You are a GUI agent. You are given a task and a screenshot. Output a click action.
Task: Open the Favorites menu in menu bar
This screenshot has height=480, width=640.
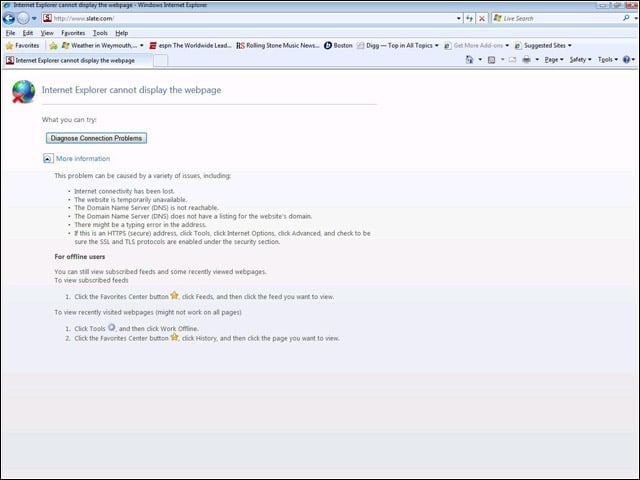pos(73,33)
